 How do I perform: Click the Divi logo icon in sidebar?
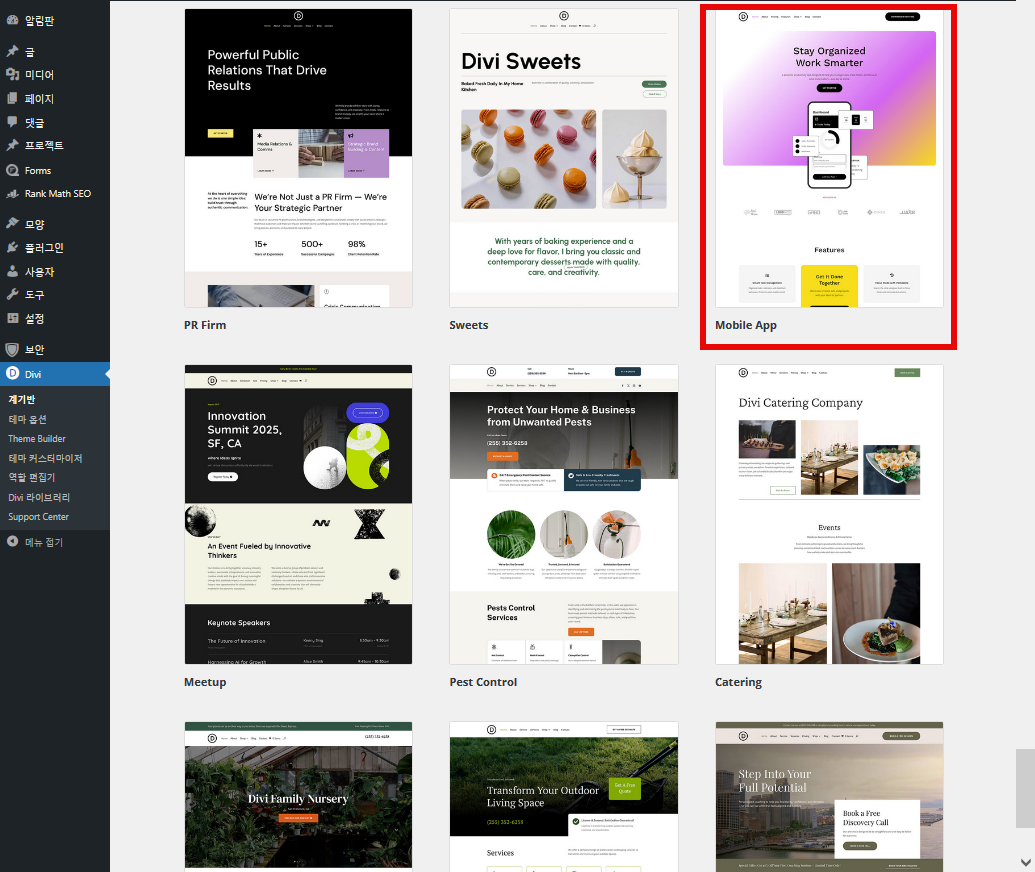click(x=12, y=374)
